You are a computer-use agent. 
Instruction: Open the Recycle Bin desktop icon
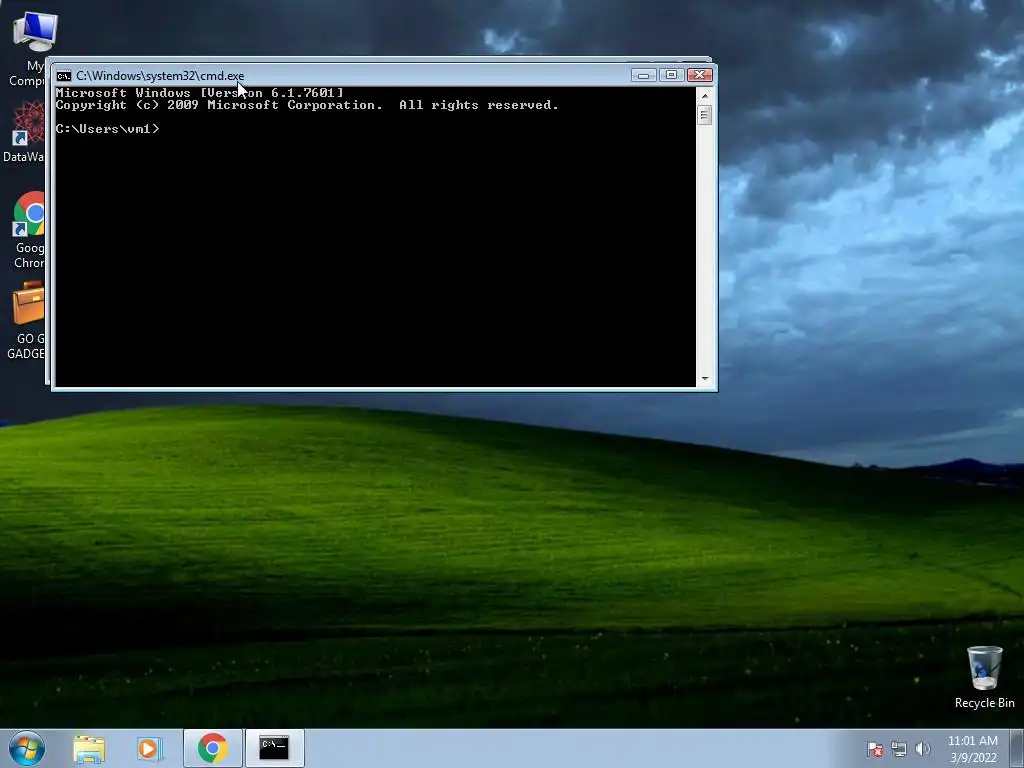point(984,677)
